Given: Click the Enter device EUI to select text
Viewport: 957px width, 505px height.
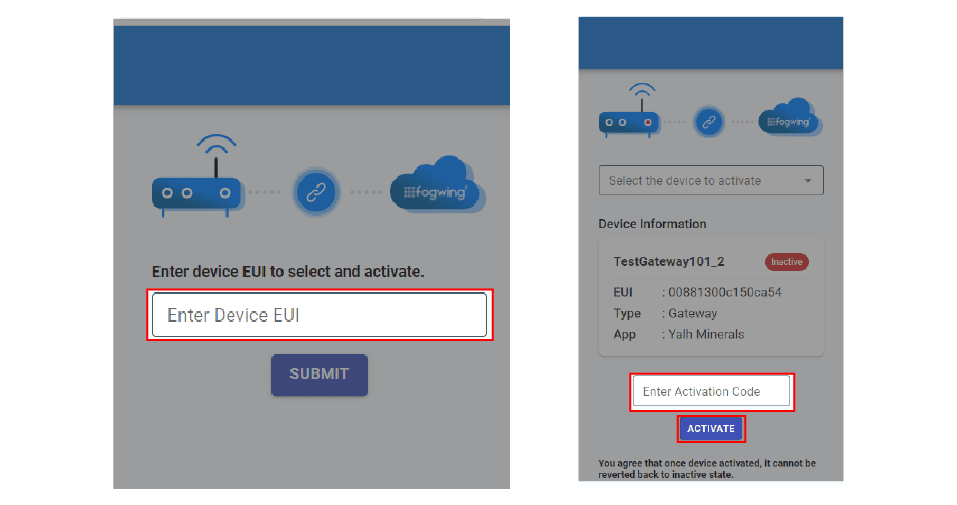Looking at the screenshot, I should 288,272.
